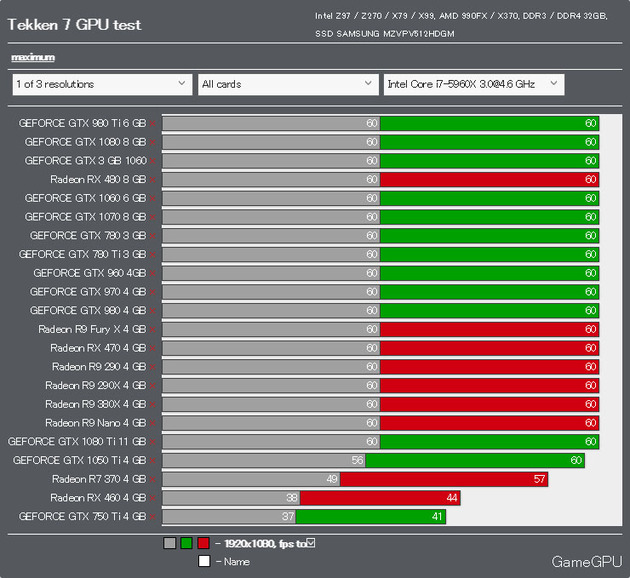The width and height of the screenshot is (630, 578).
Task: Click the gray legend color swatch
Action: click(170, 543)
